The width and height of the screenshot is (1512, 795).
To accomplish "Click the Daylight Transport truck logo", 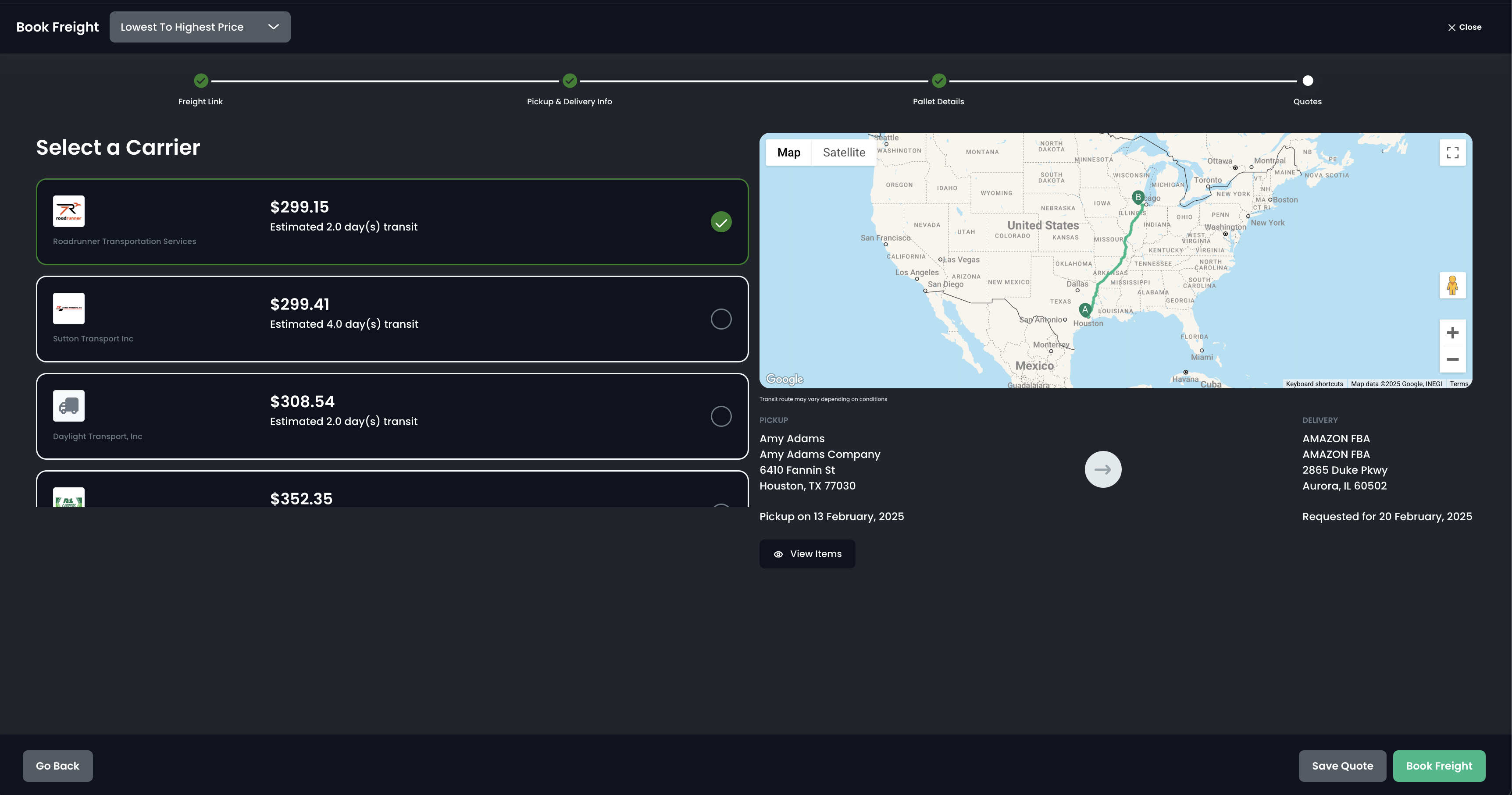I will point(69,406).
